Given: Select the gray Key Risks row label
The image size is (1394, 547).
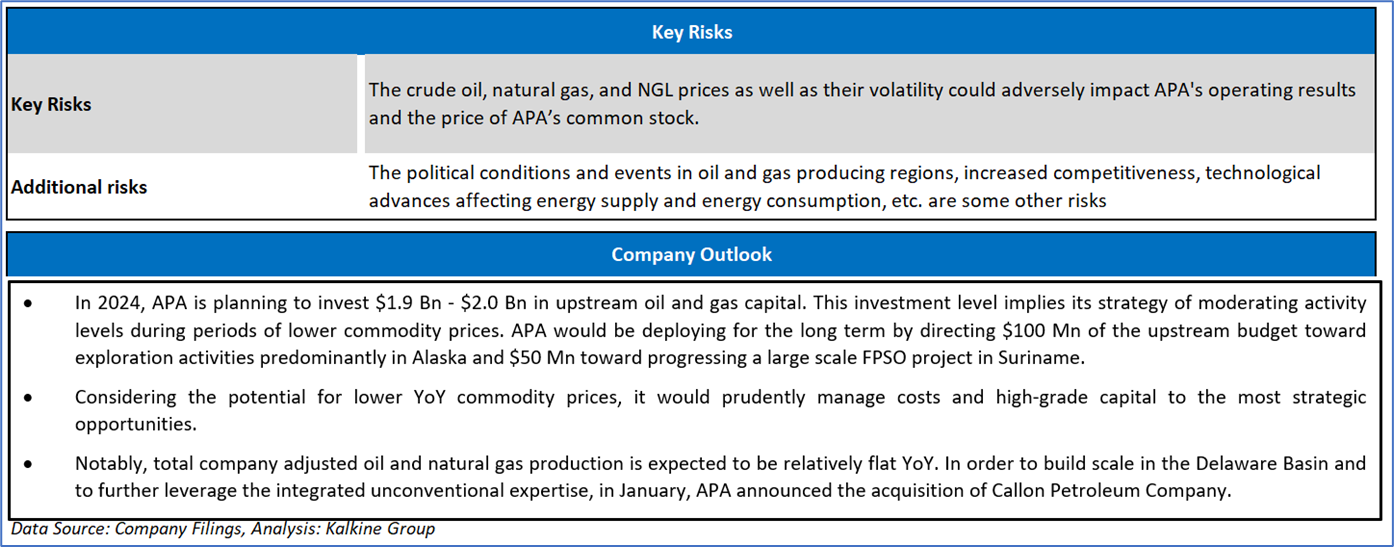Looking at the screenshot, I should tap(51, 104).
